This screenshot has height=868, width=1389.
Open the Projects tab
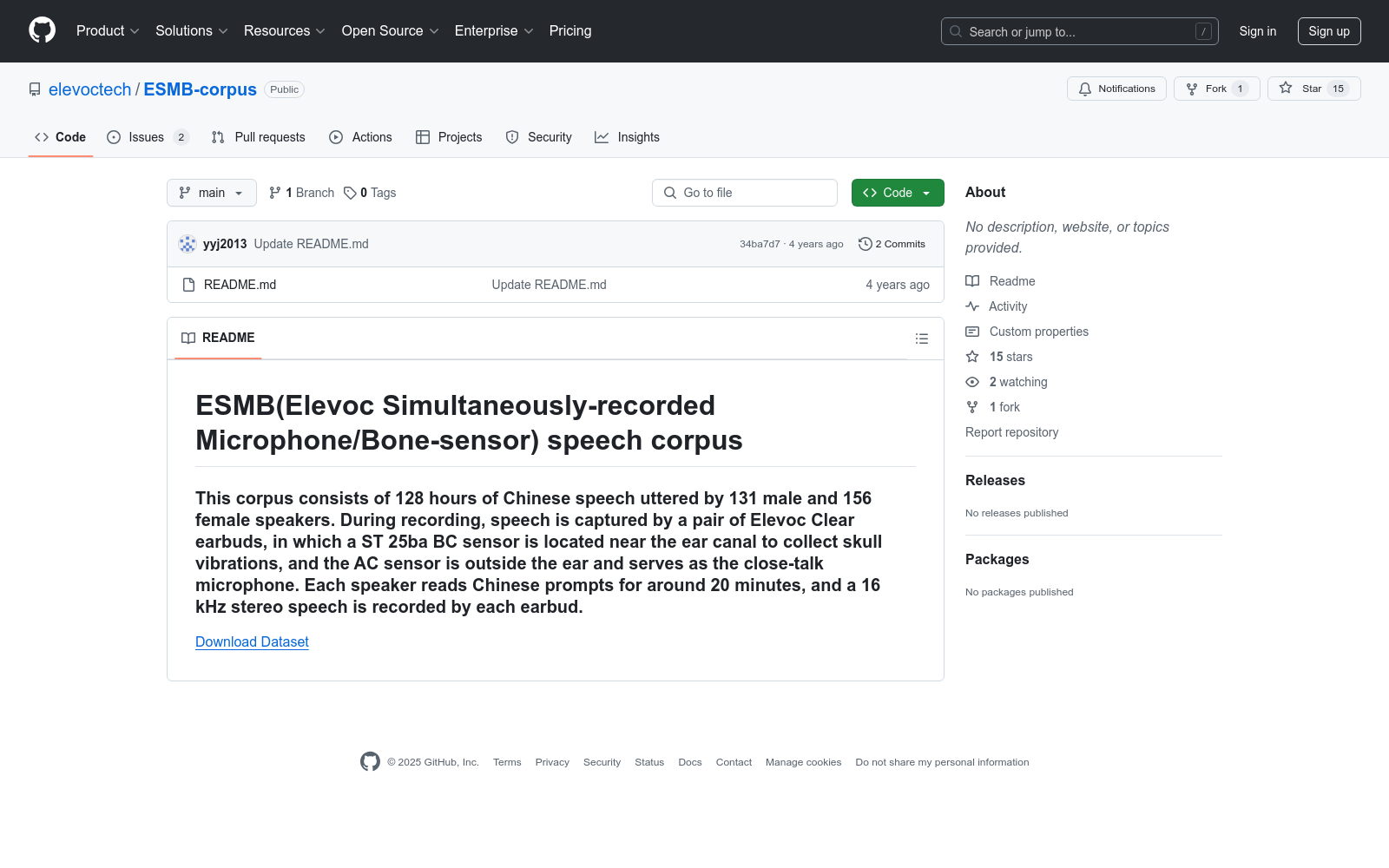point(449,137)
